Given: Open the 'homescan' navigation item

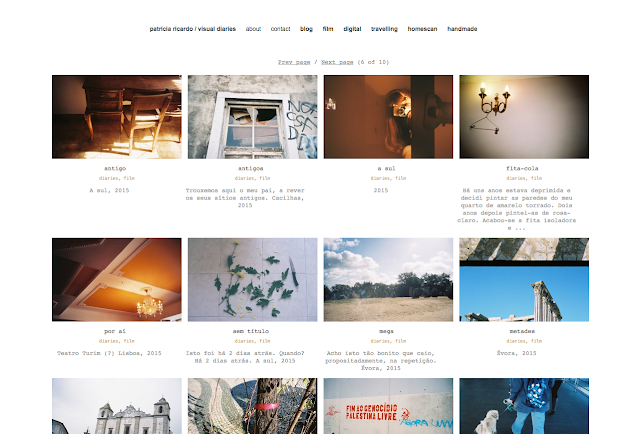Looking at the screenshot, I should [422, 29].
